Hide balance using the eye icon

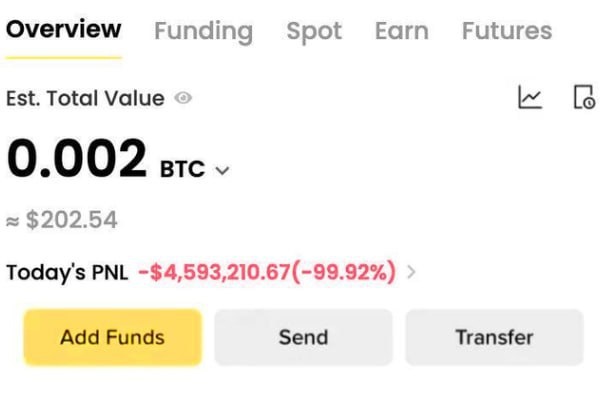click(x=183, y=98)
